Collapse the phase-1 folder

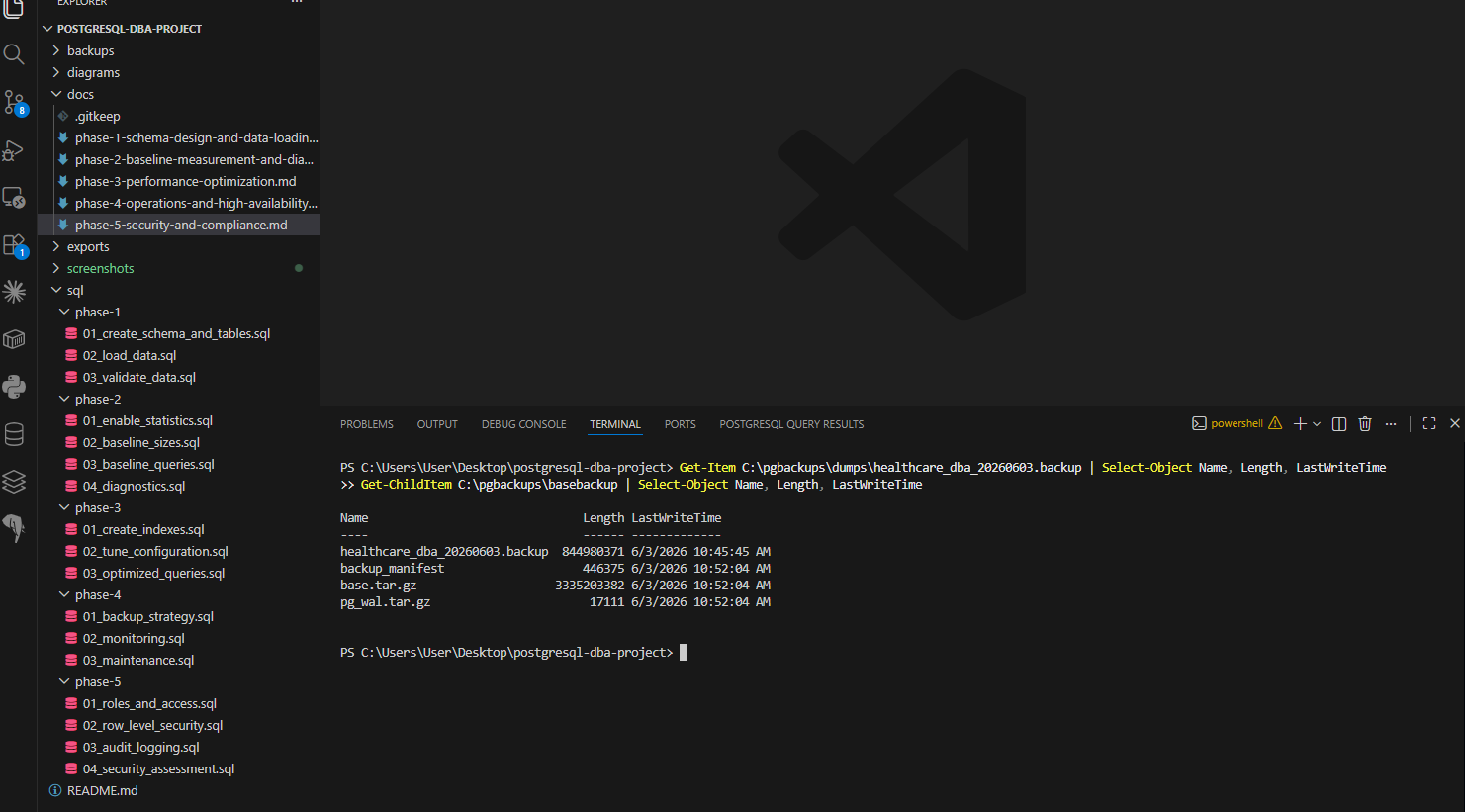(x=178, y=312)
